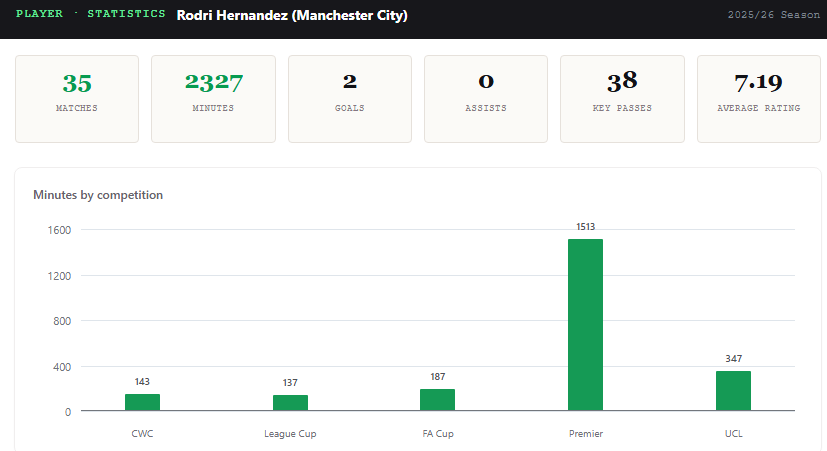Image resolution: width=827 pixels, height=451 pixels.
Task: Click the 1200 y-axis tick label
Action: pyautogui.click(x=59, y=276)
